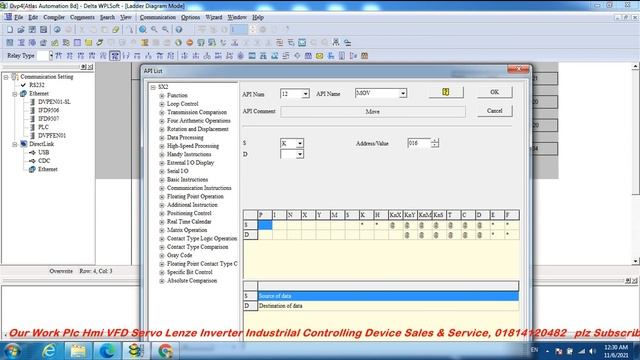Viewport: 640px width, 360px height.
Task: Collapse the Communication Setting tree node
Action: tap(6, 77)
